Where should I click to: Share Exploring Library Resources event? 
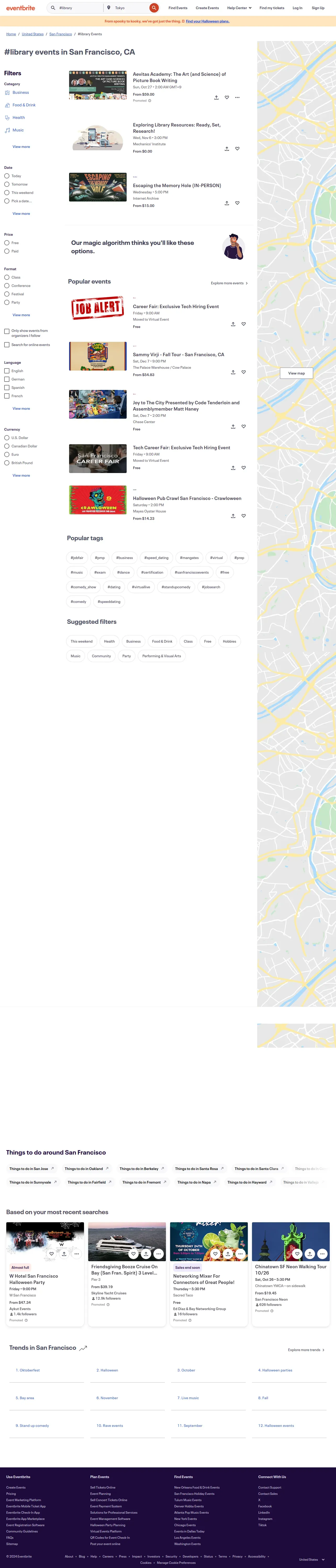click(227, 148)
